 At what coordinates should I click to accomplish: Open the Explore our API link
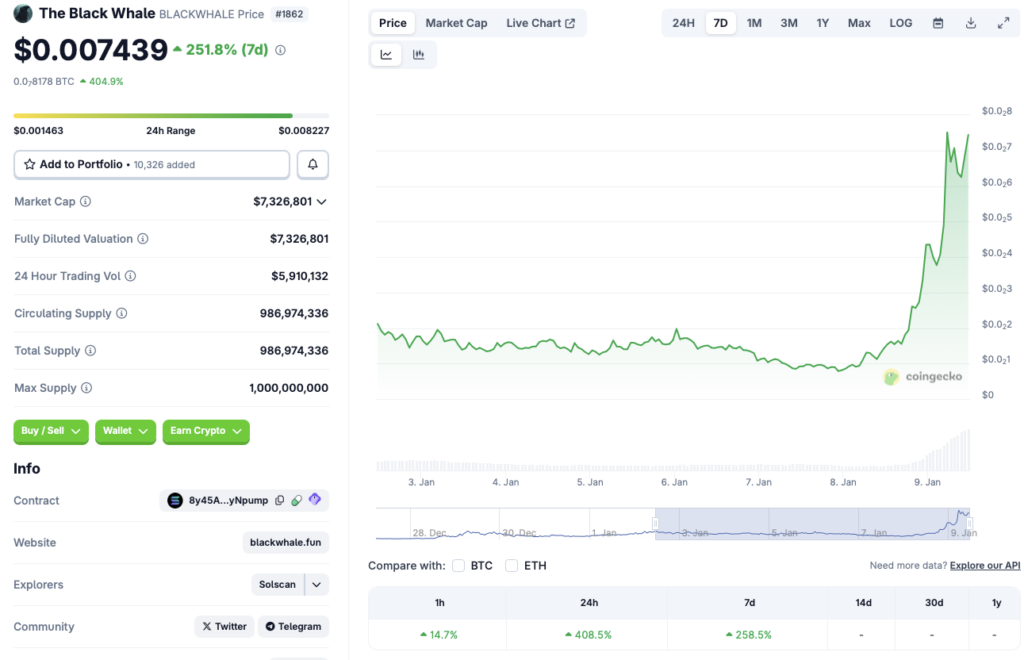click(985, 566)
